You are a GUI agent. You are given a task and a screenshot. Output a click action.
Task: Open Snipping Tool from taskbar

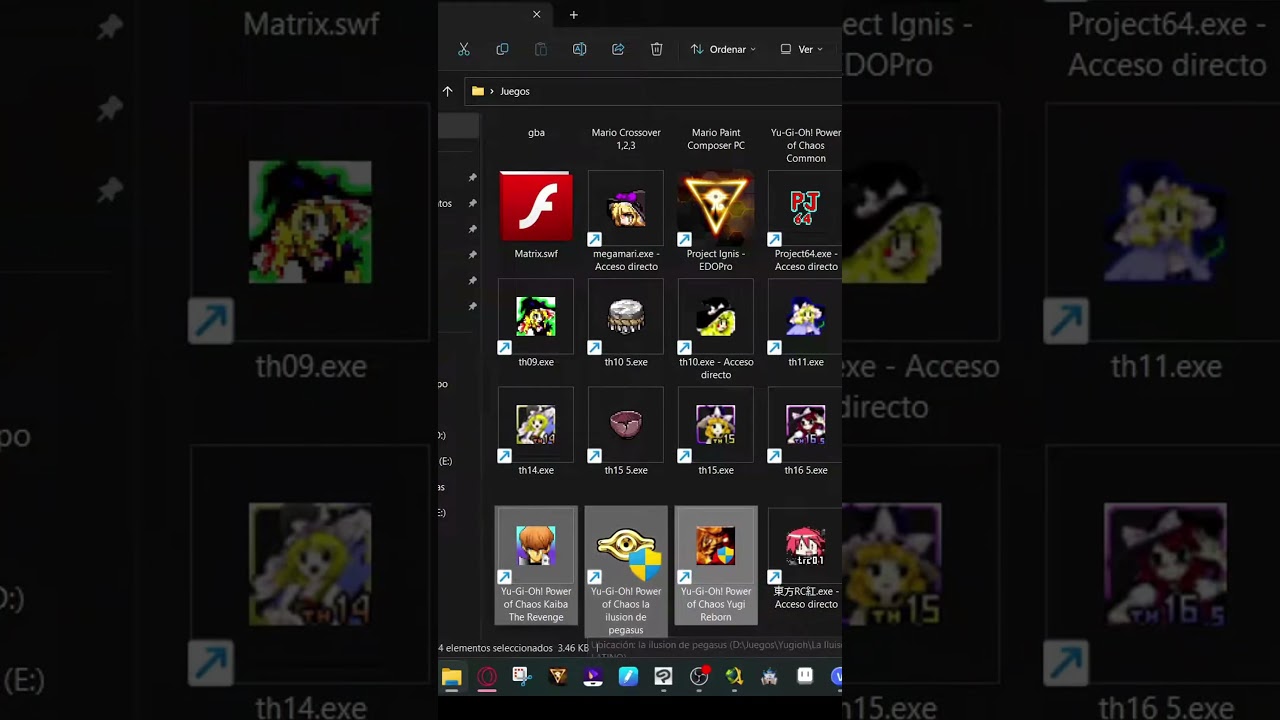(522, 677)
